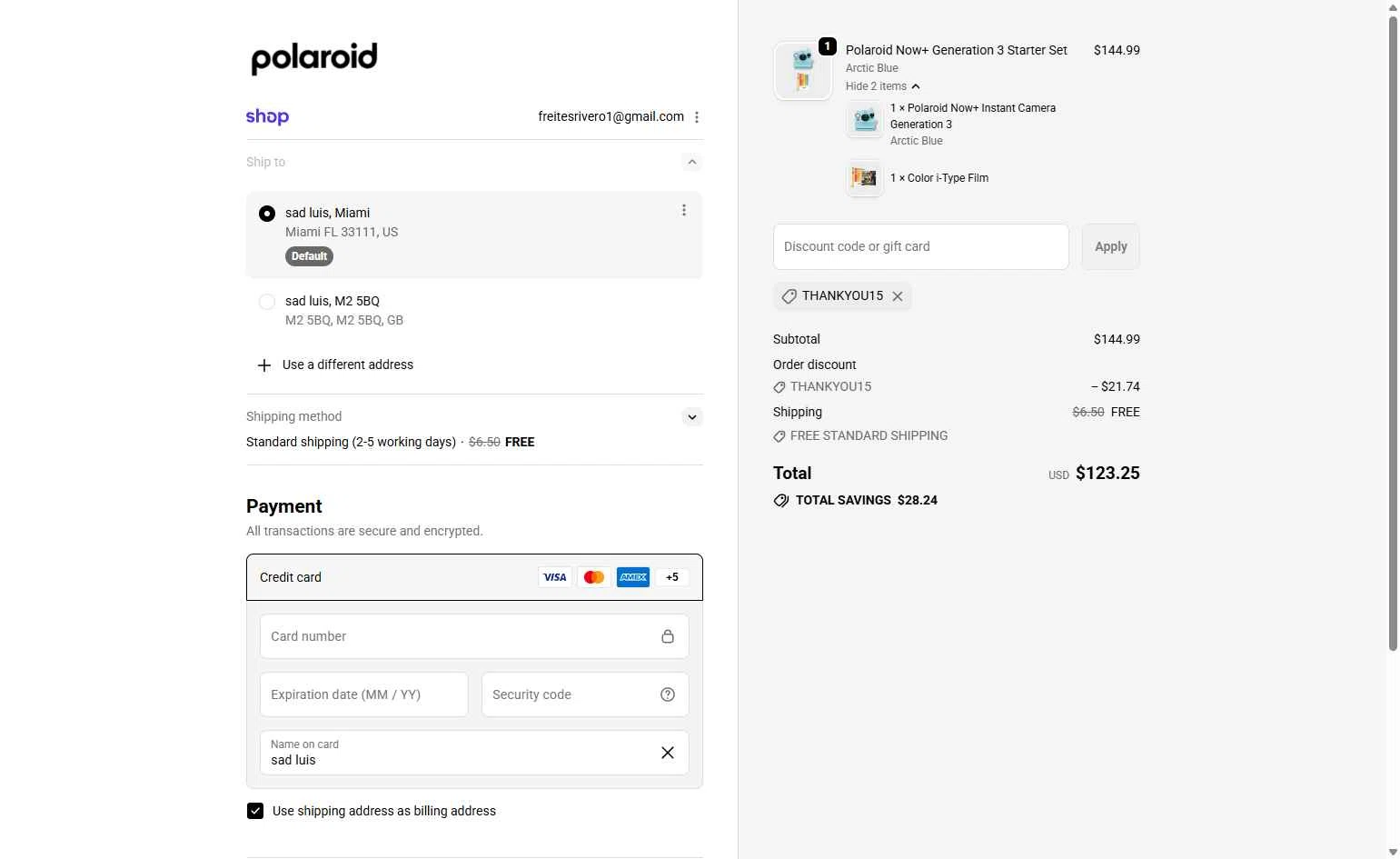The width and height of the screenshot is (1400, 859).
Task: Click the Color i-Type Film thumbnail
Action: click(x=865, y=178)
